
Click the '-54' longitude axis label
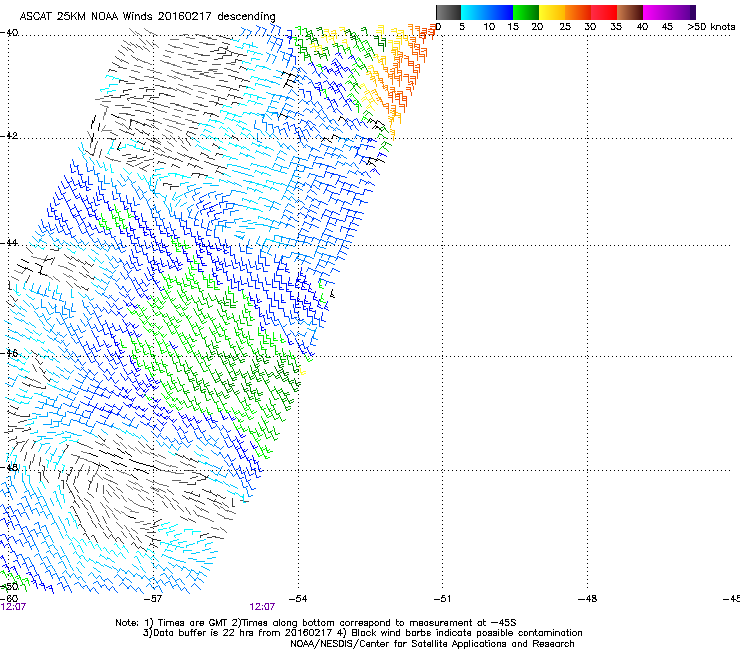(x=298, y=599)
